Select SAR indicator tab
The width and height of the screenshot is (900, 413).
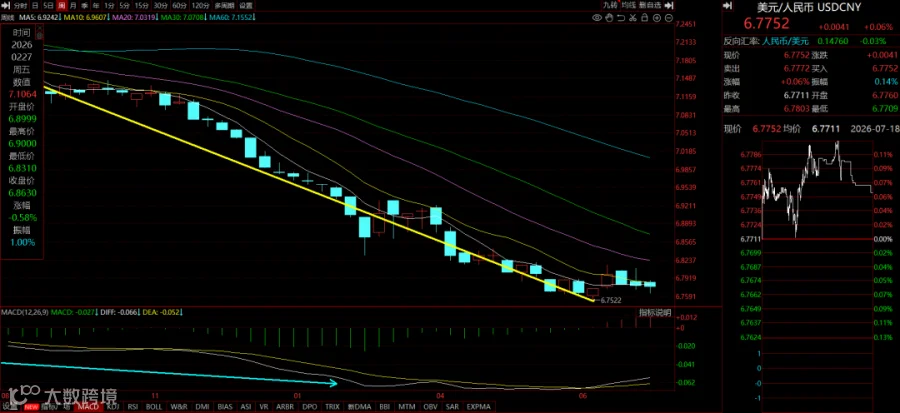[452, 407]
